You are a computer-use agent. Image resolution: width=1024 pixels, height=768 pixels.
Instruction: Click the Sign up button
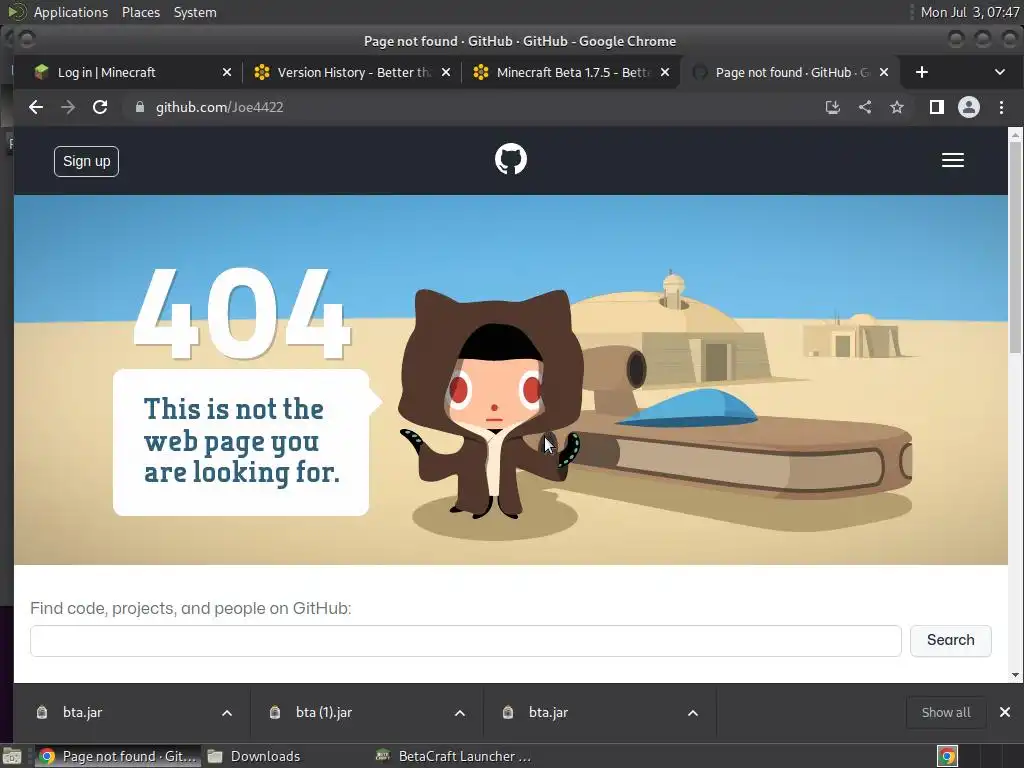coord(86,161)
